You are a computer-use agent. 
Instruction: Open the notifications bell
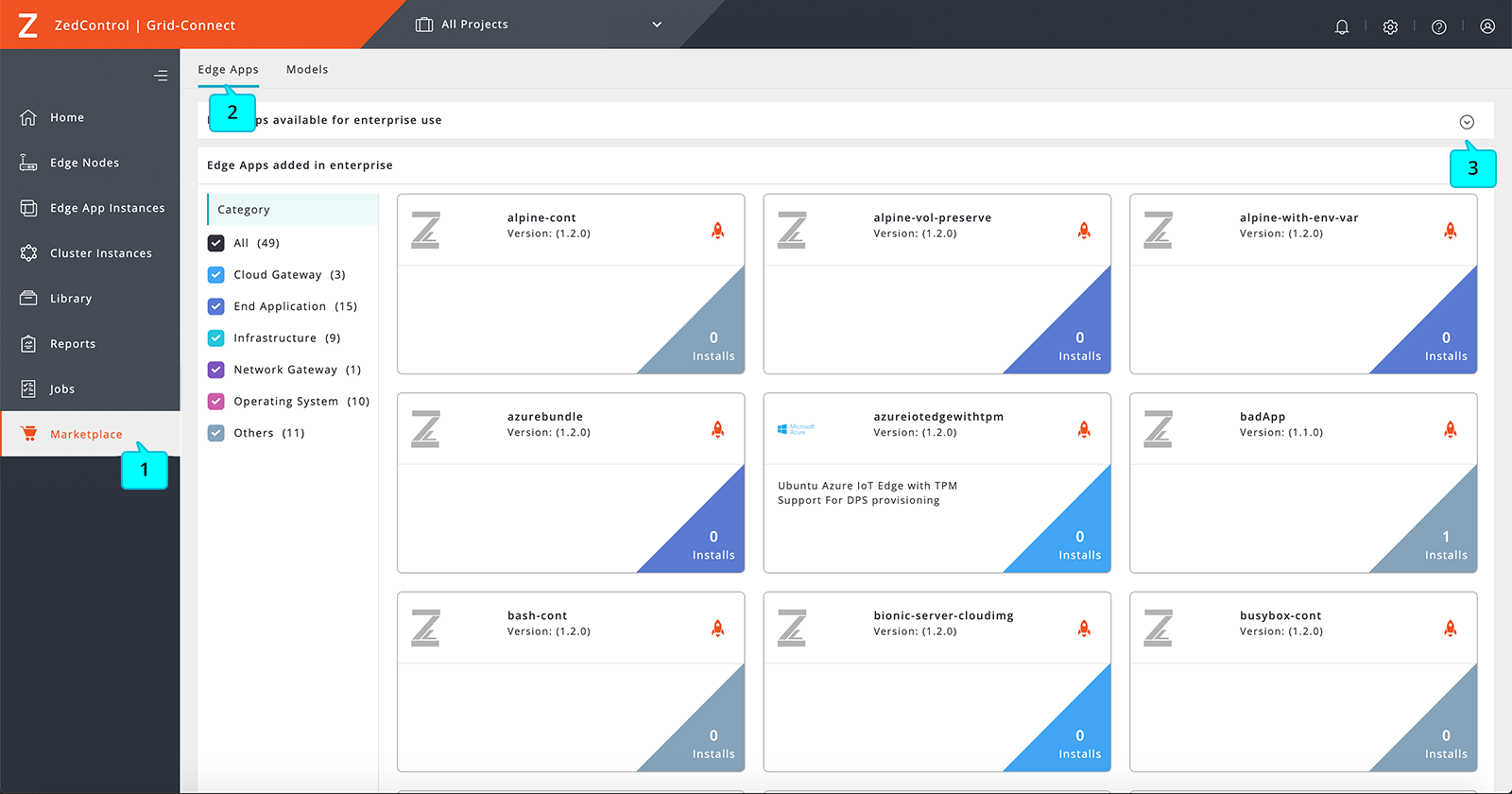(1341, 26)
